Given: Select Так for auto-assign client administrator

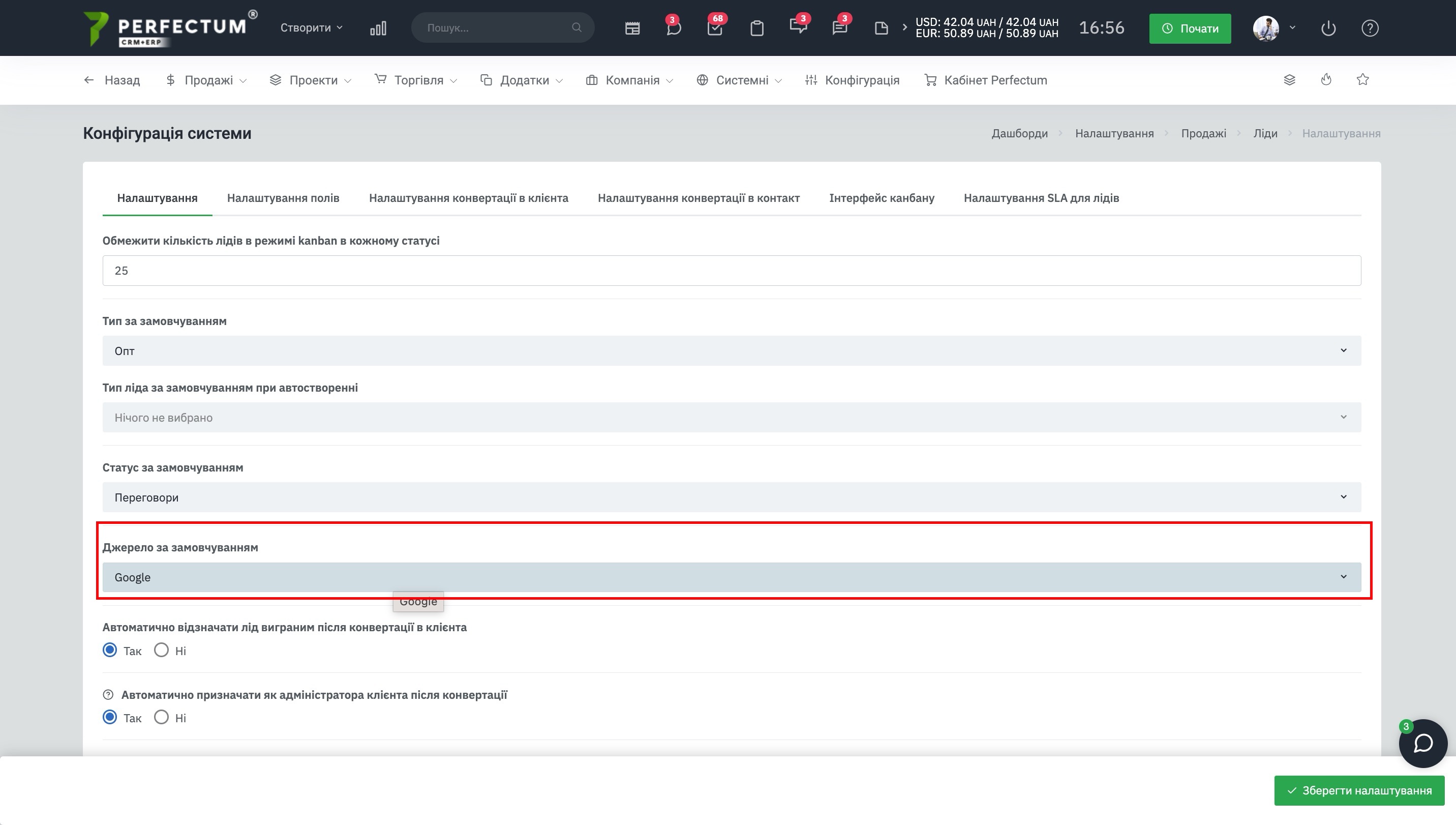Looking at the screenshot, I should point(110,717).
